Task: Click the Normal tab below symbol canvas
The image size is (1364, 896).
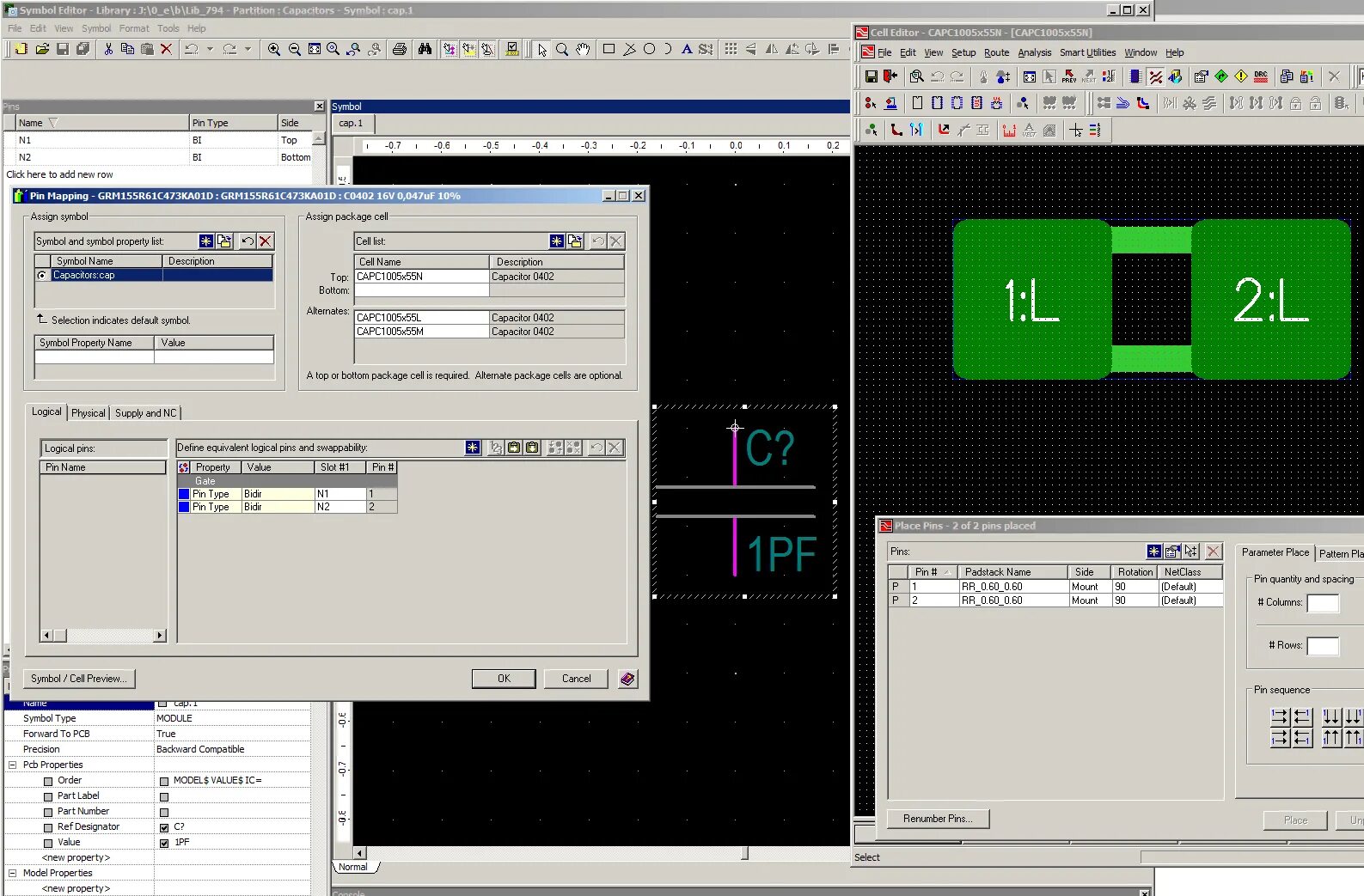Action: click(353, 867)
